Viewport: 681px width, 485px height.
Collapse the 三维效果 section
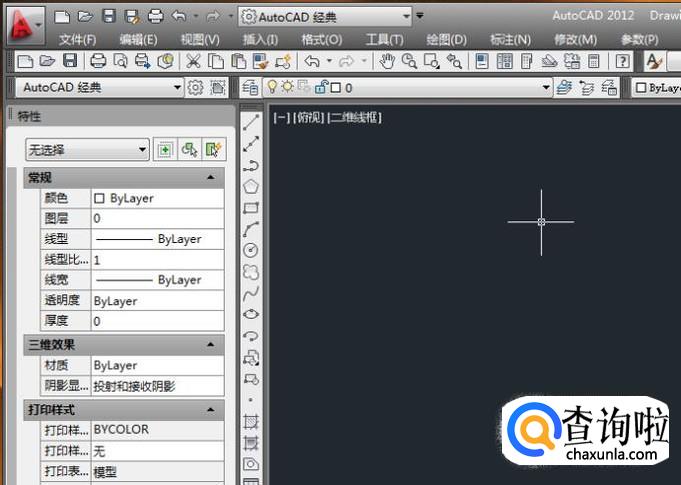(211, 344)
